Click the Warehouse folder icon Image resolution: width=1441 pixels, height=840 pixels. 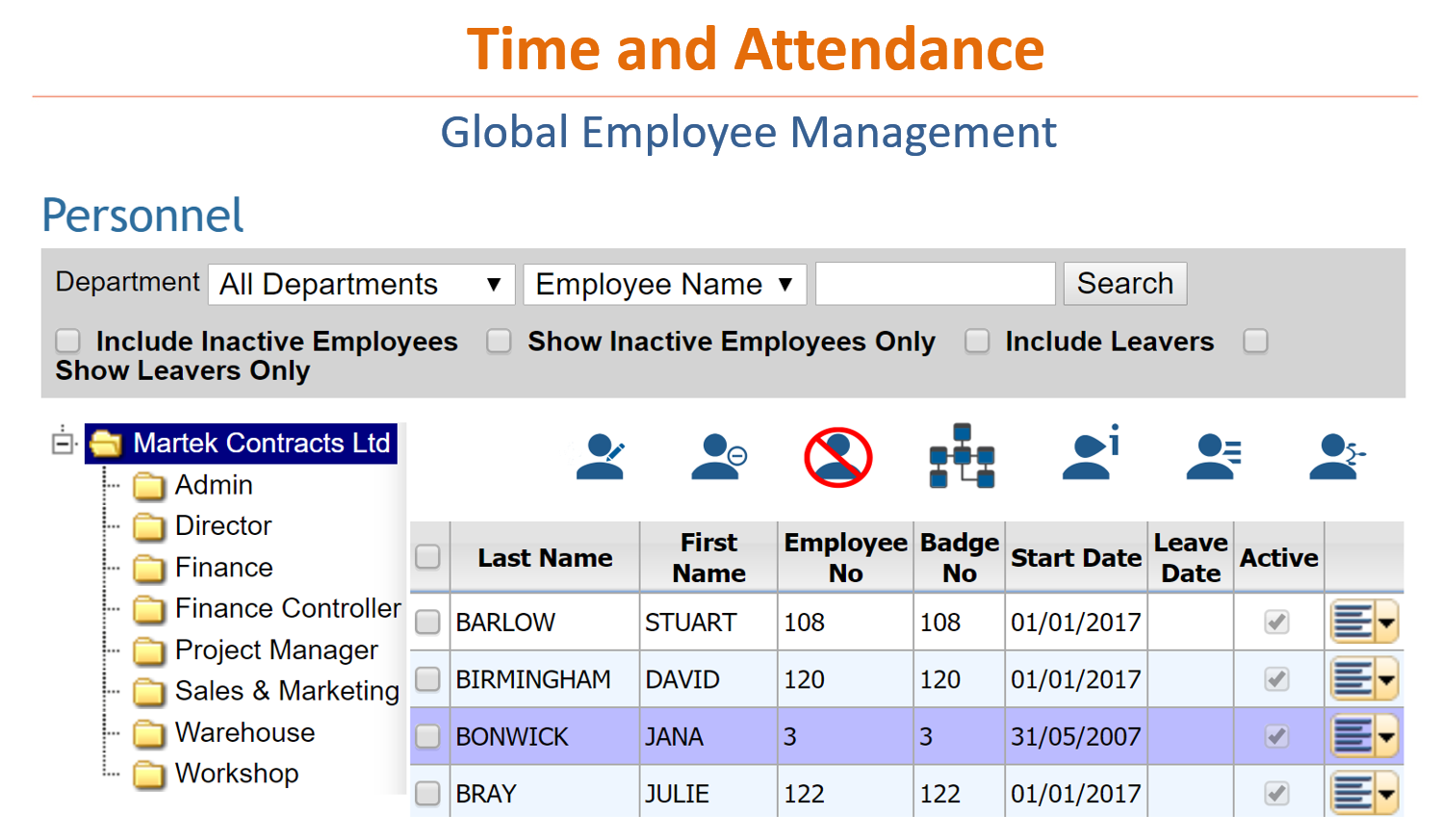(x=149, y=734)
